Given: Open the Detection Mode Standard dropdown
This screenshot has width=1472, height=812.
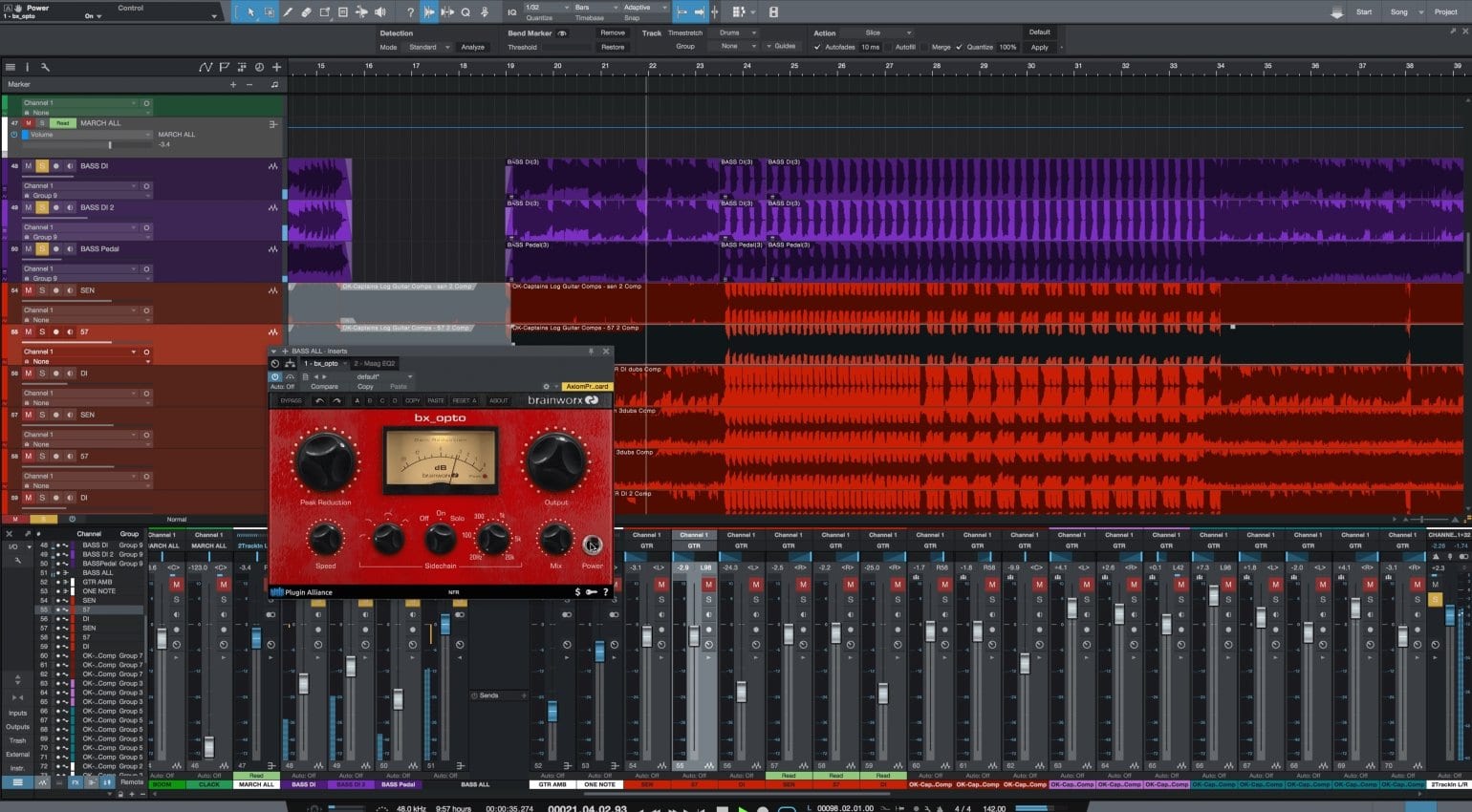Looking at the screenshot, I should click(428, 47).
